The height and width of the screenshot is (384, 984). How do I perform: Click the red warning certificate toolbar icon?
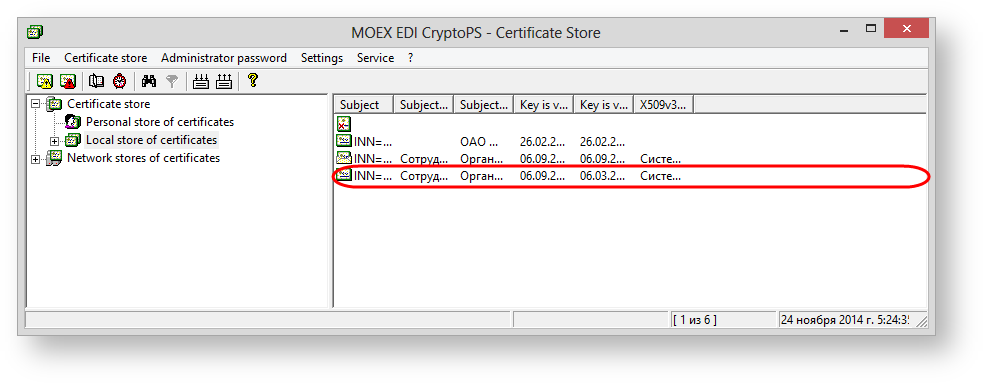point(68,81)
